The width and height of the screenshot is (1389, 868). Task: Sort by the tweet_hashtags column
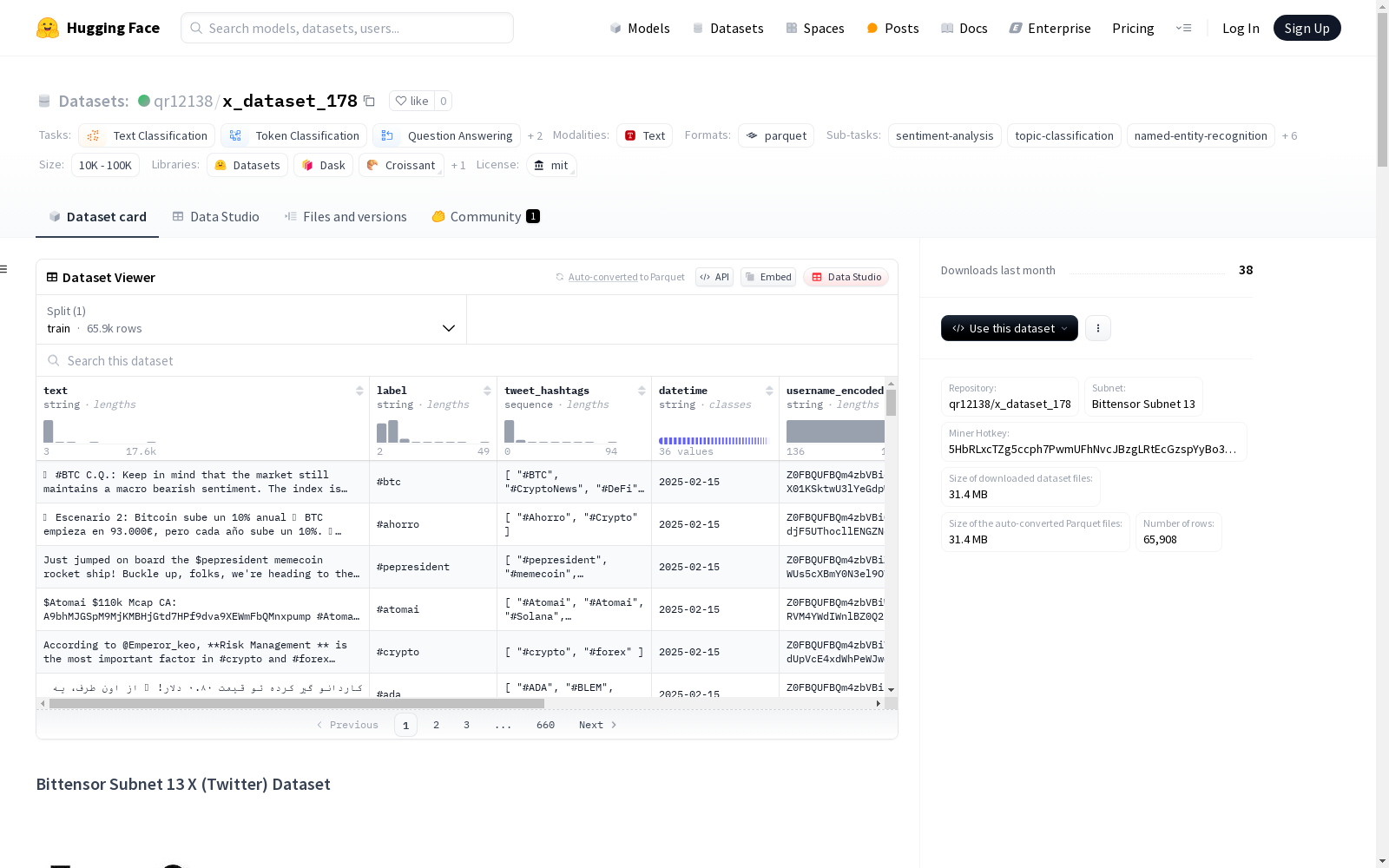642,391
